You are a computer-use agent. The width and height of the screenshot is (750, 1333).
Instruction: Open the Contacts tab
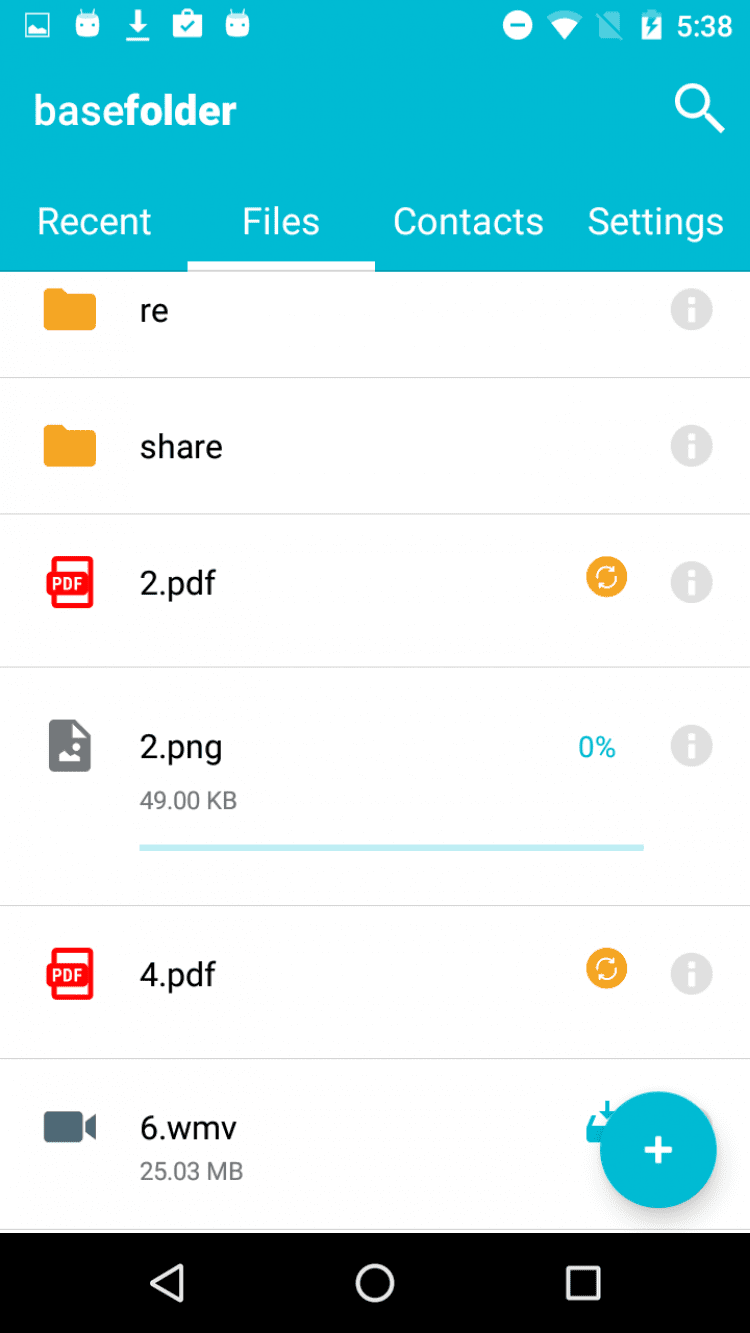tap(468, 222)
